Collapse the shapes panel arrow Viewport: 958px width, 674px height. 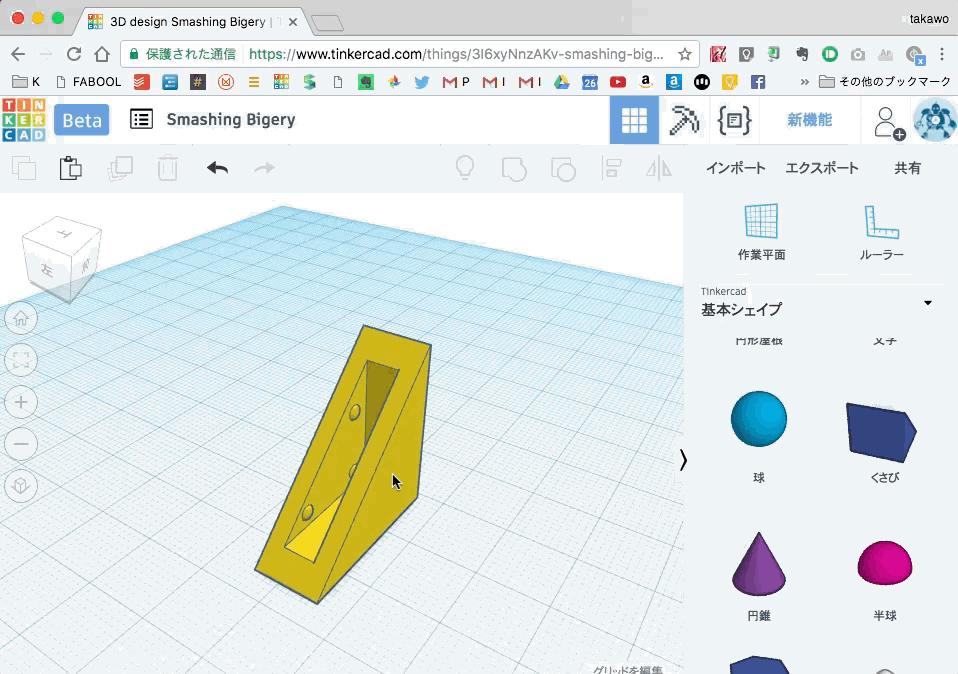683,460
